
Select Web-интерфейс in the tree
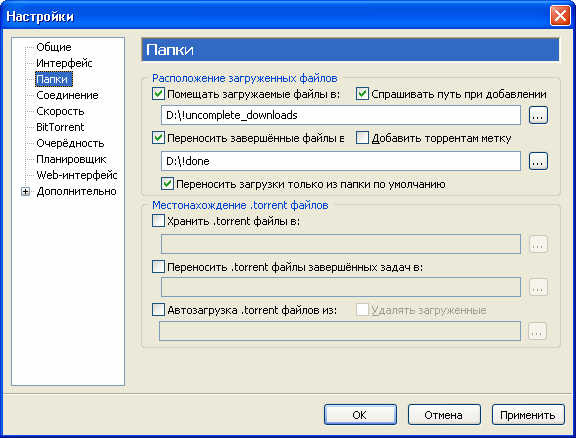tap(77, 175)
